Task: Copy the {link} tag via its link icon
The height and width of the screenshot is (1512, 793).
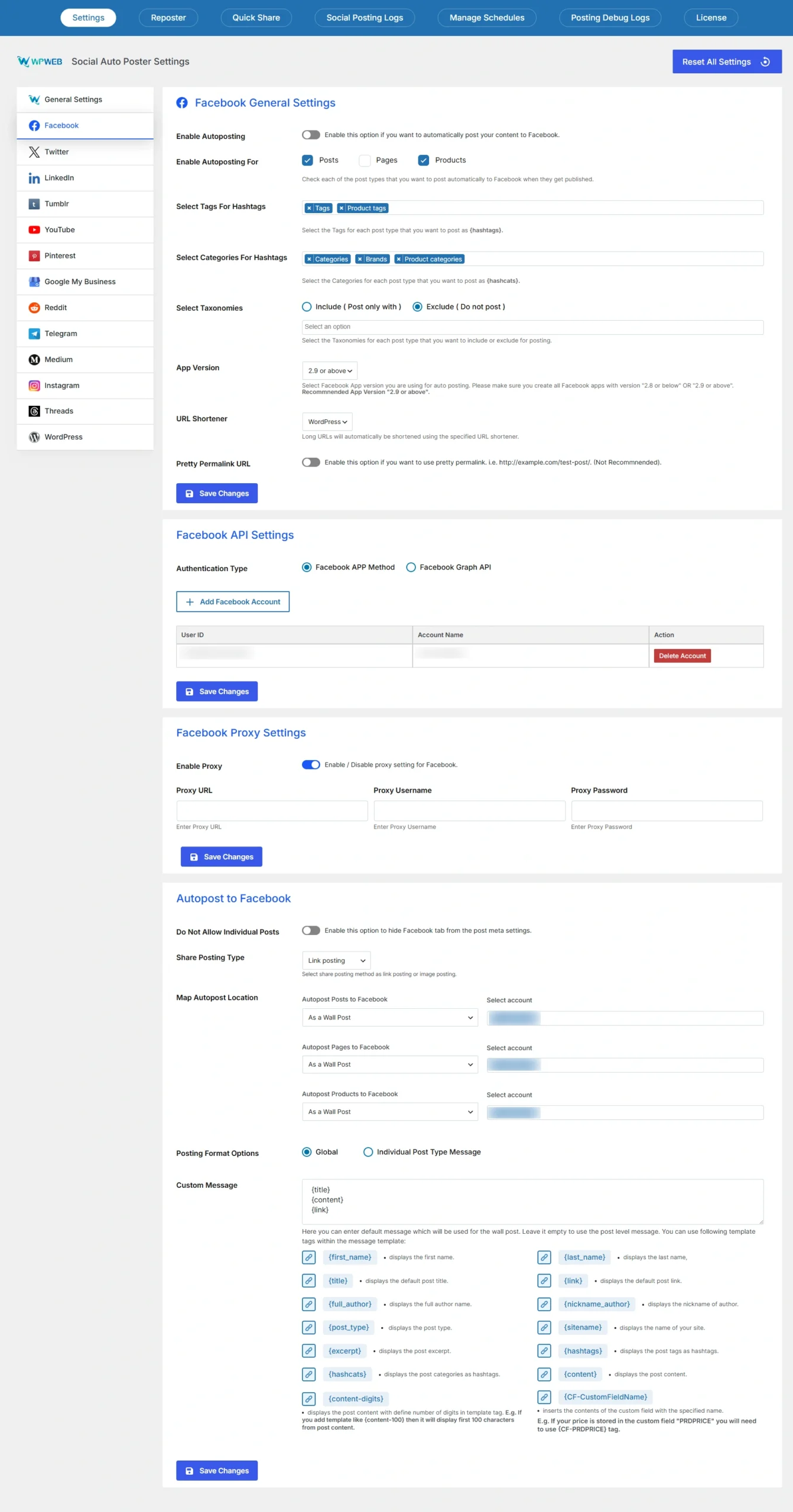Action: point(544,1281)
